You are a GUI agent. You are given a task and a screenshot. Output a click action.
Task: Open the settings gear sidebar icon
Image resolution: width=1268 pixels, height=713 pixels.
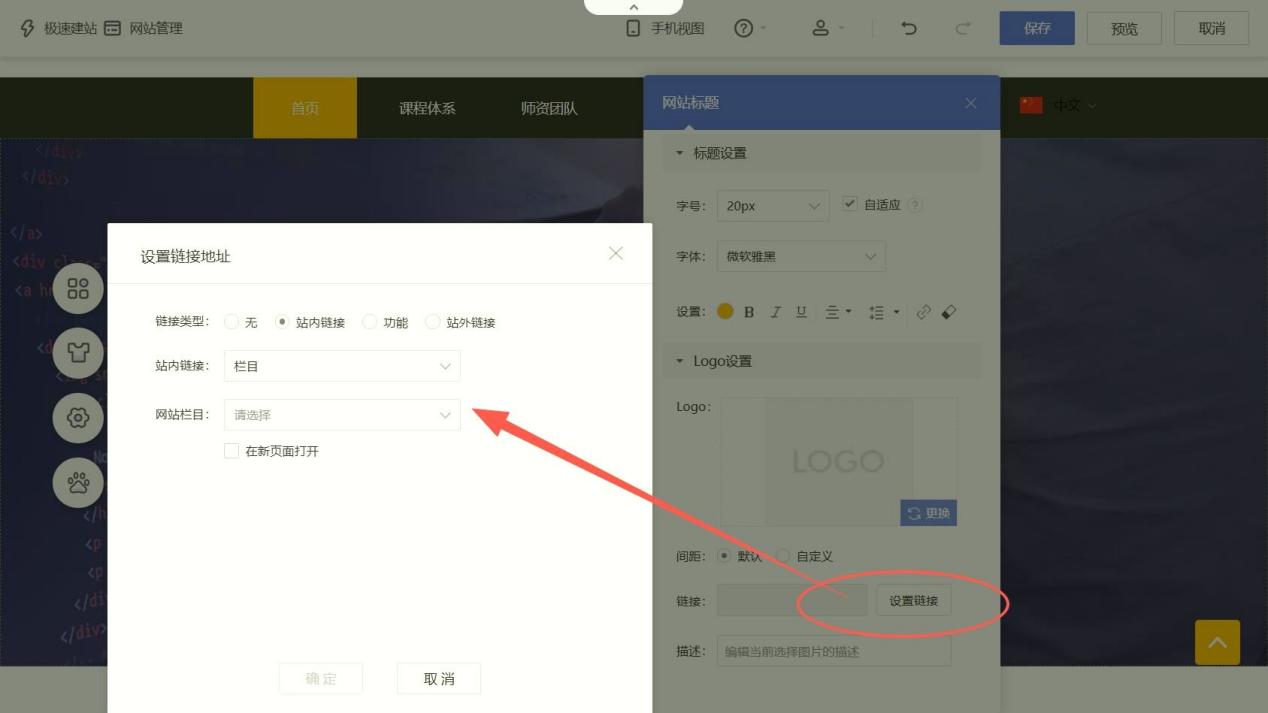coord(78,417)
